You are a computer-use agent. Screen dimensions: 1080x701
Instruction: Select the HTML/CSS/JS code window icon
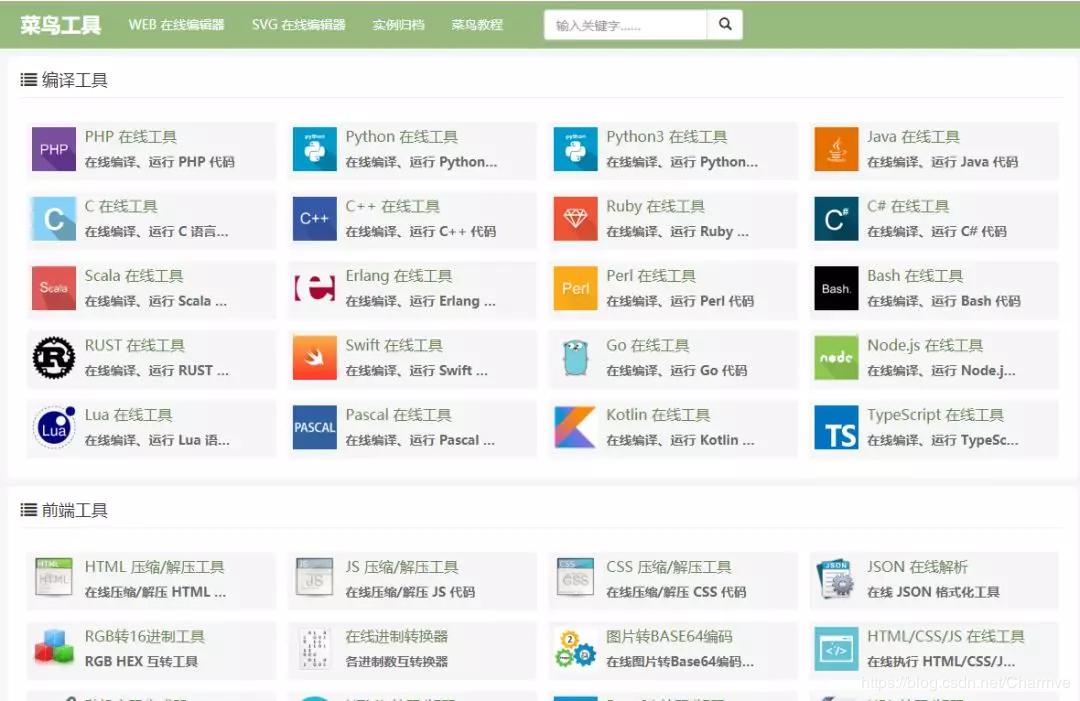[836, 649]
